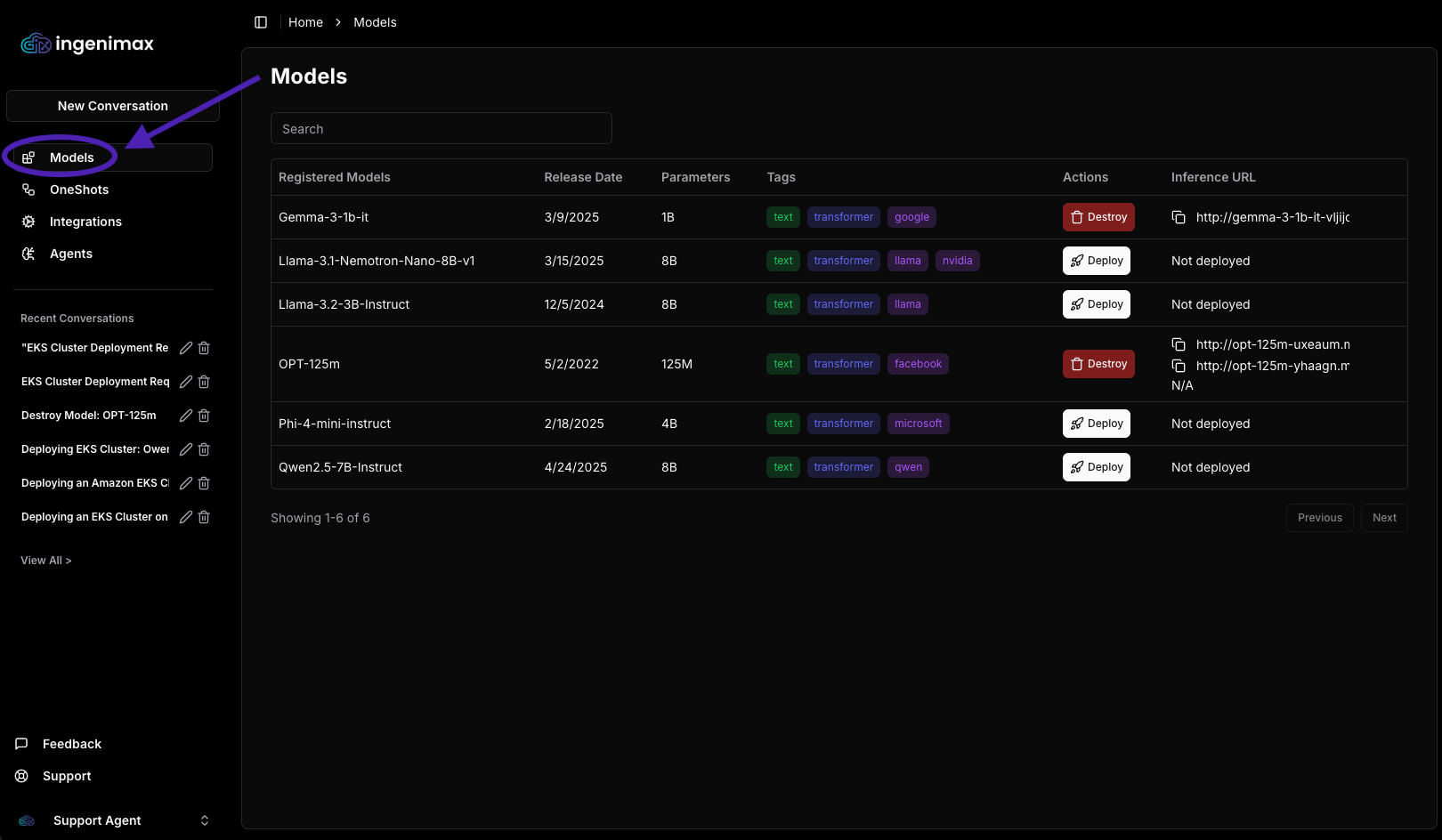Edit the "EKS Cluster Deployment Re conversation name
This screenshot has width=1442, height=840.
[x=186, y=348]
